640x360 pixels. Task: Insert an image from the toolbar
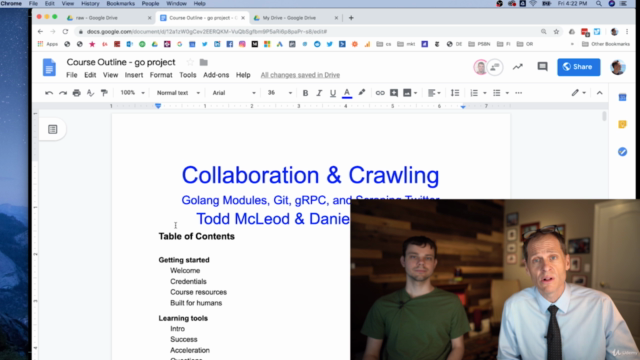coord(407,93)
